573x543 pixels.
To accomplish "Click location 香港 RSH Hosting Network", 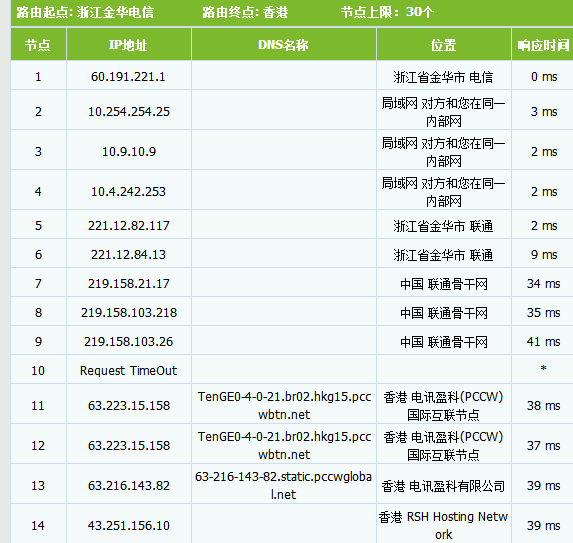I will (x=444, y=525).
